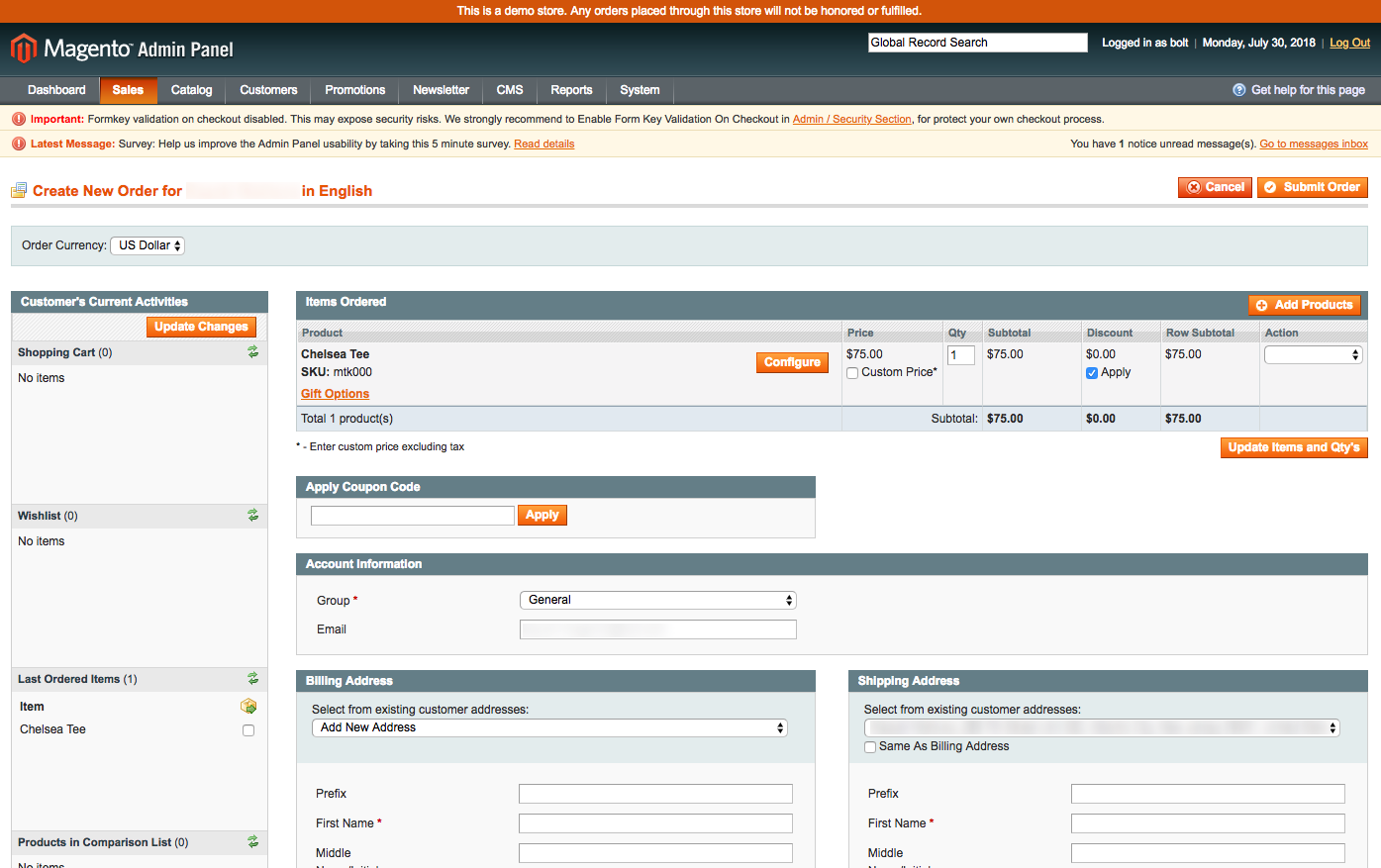Screen dimensions: 1381x868
Task: Enable Same As Billing Address
Action: (x=870, y=747)
